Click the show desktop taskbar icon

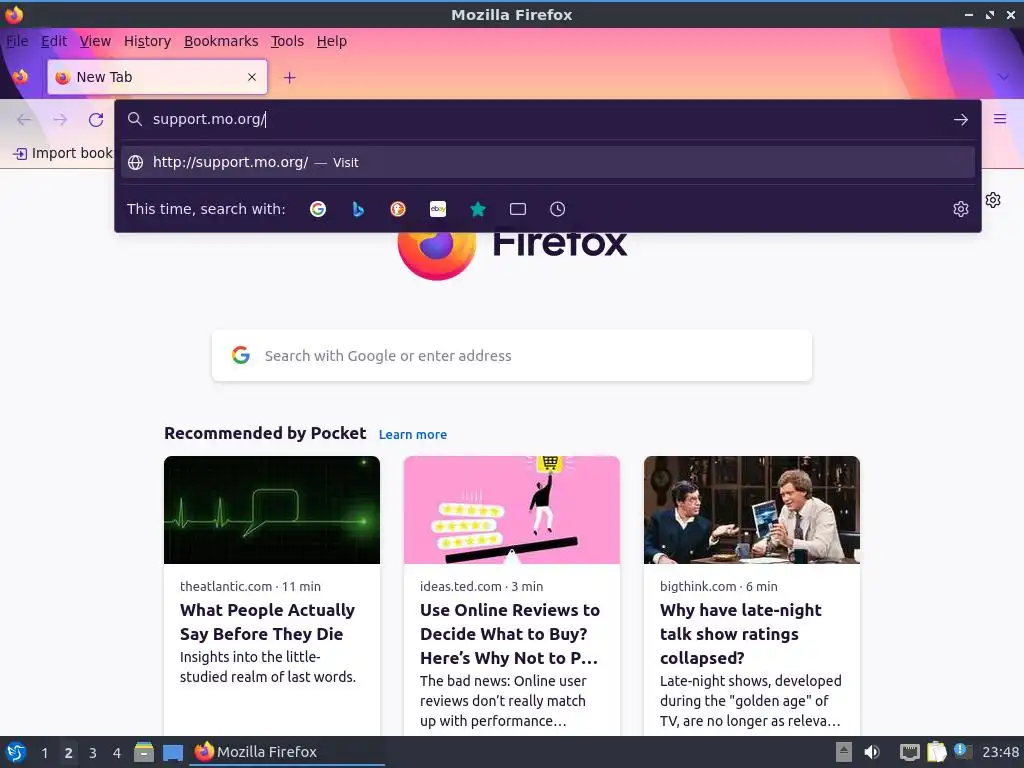[173, 752]
